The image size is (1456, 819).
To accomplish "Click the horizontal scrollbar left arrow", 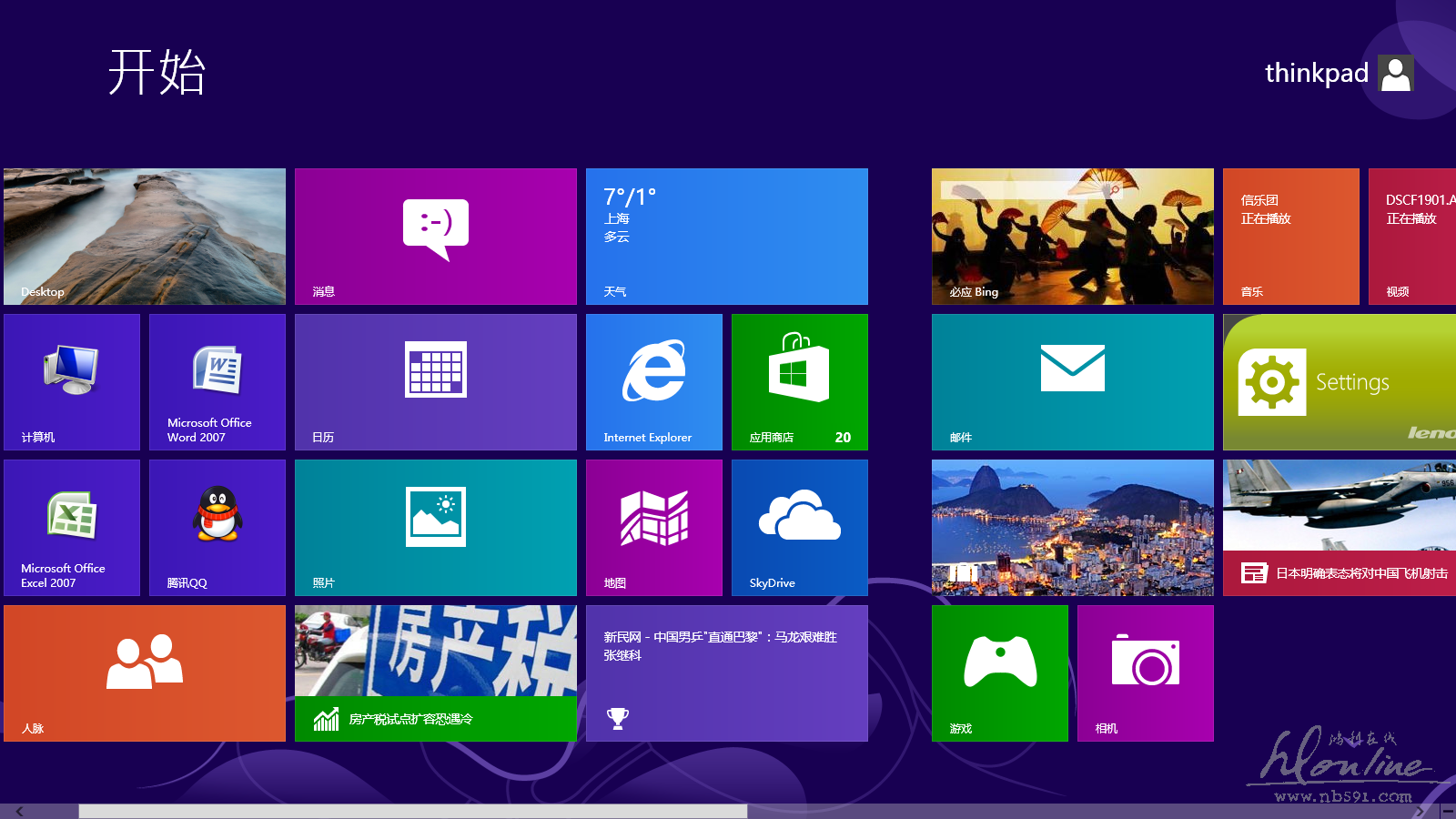I will 19,811.
